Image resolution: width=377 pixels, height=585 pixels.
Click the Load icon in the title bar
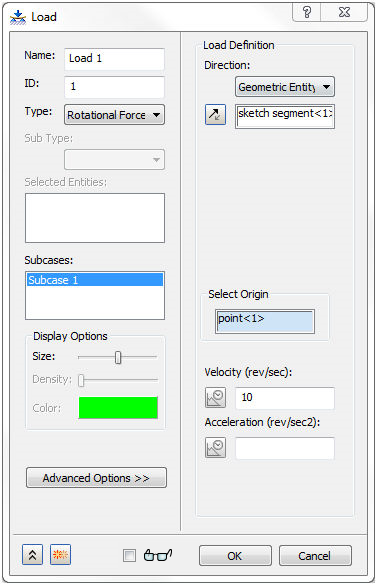[18, 17]
